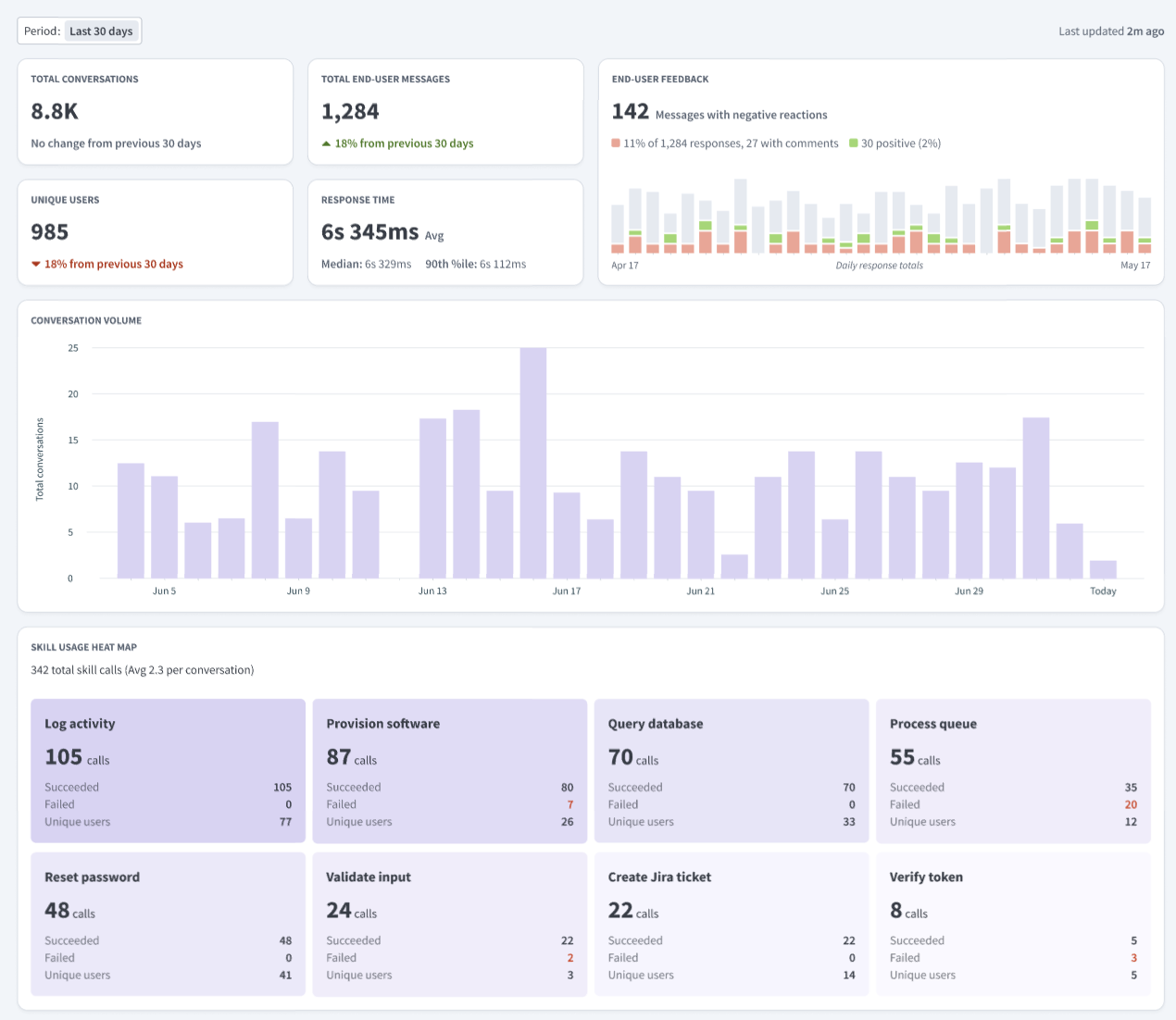Click the bar above the Jun 21 label
1176x1020 pixels.
click(x=701, y=535)
